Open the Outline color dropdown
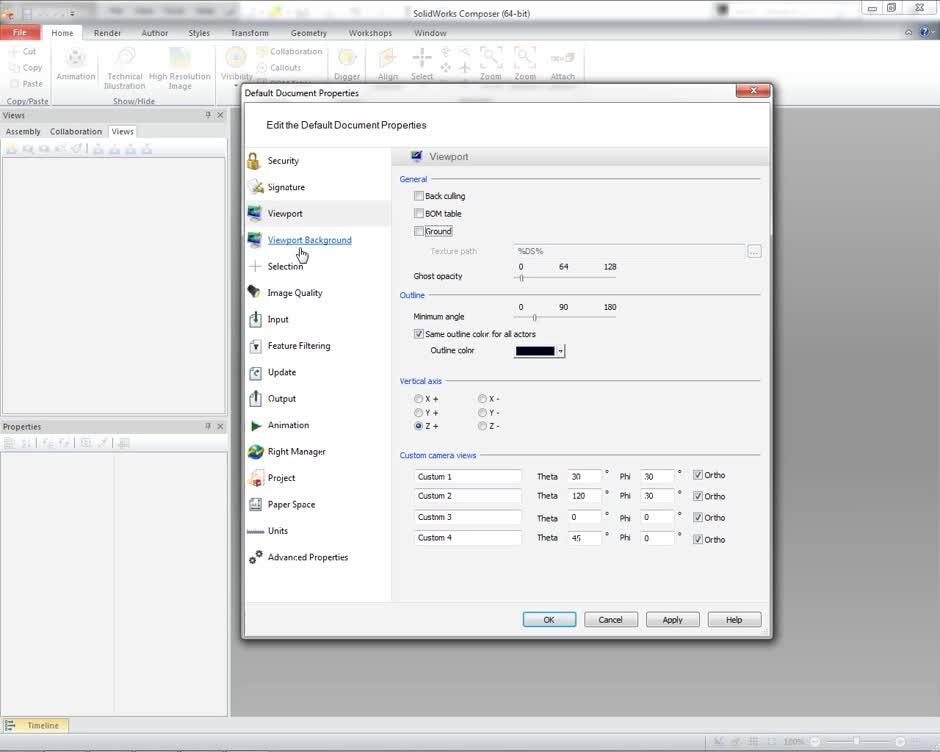 coord(562,351)
